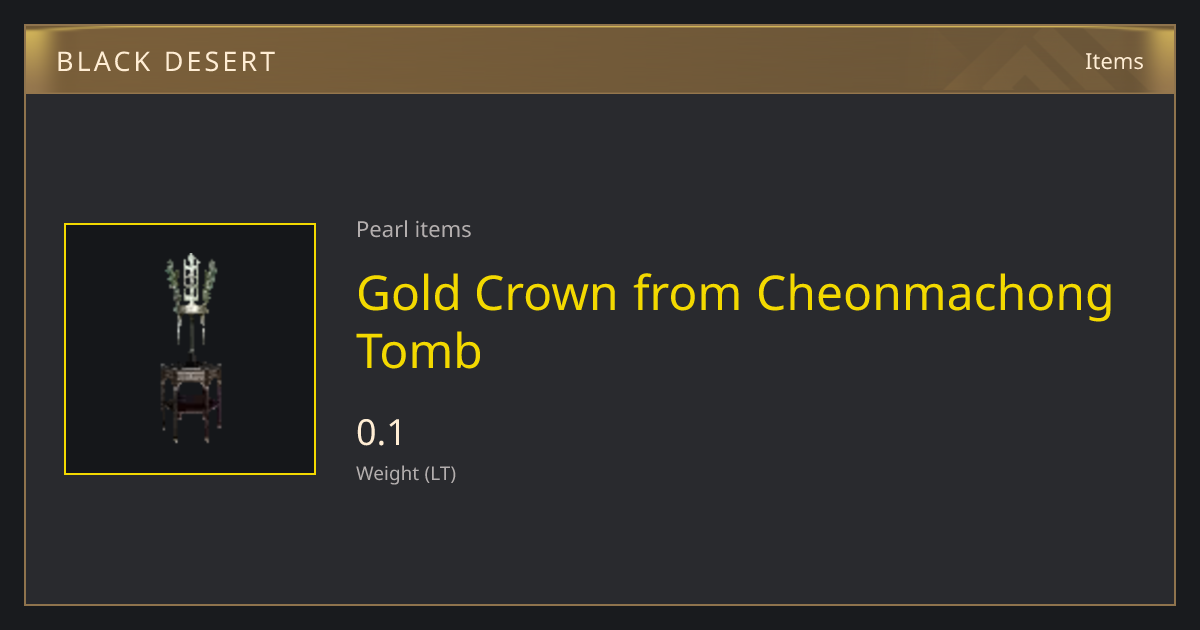
Task: Select the Pearl items category label
Action: point(413,229)
